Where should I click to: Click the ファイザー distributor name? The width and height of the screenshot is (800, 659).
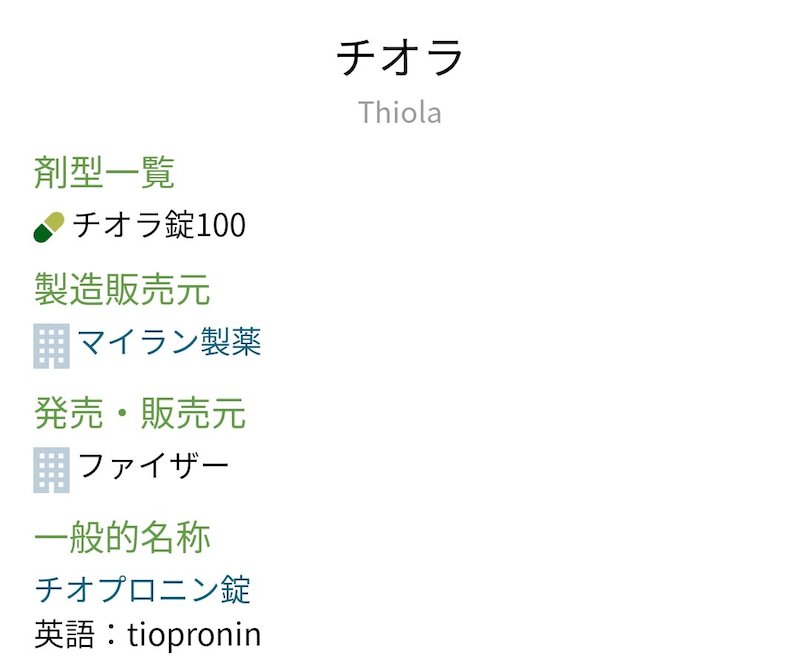154,465
